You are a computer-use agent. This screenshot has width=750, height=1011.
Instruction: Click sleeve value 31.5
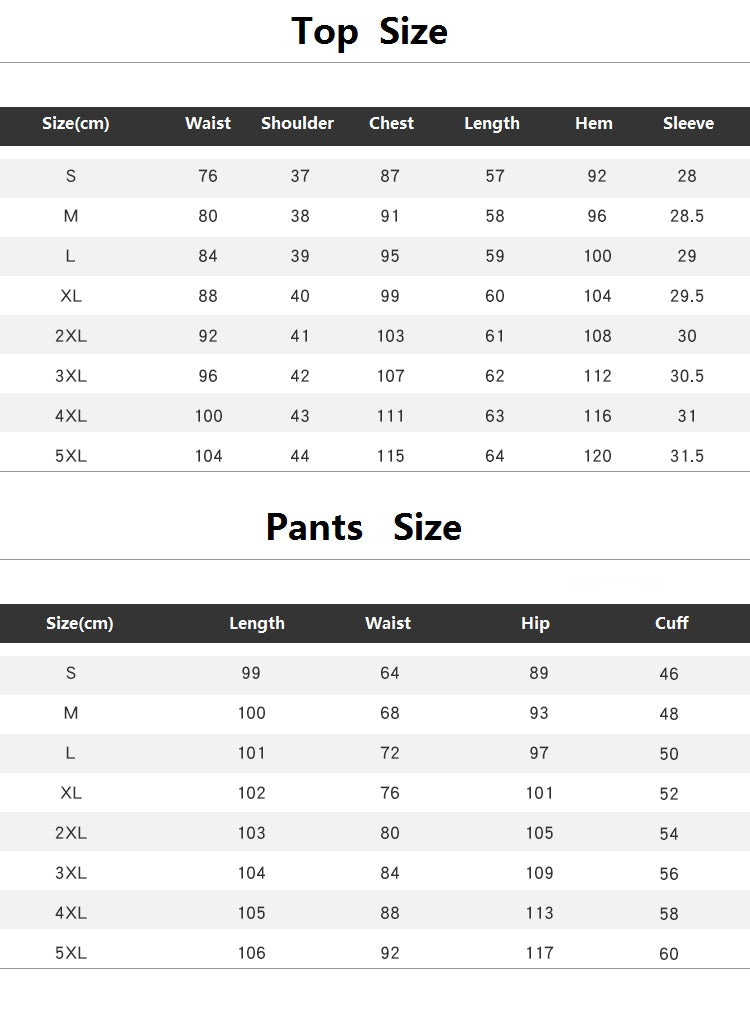[687, 456]
